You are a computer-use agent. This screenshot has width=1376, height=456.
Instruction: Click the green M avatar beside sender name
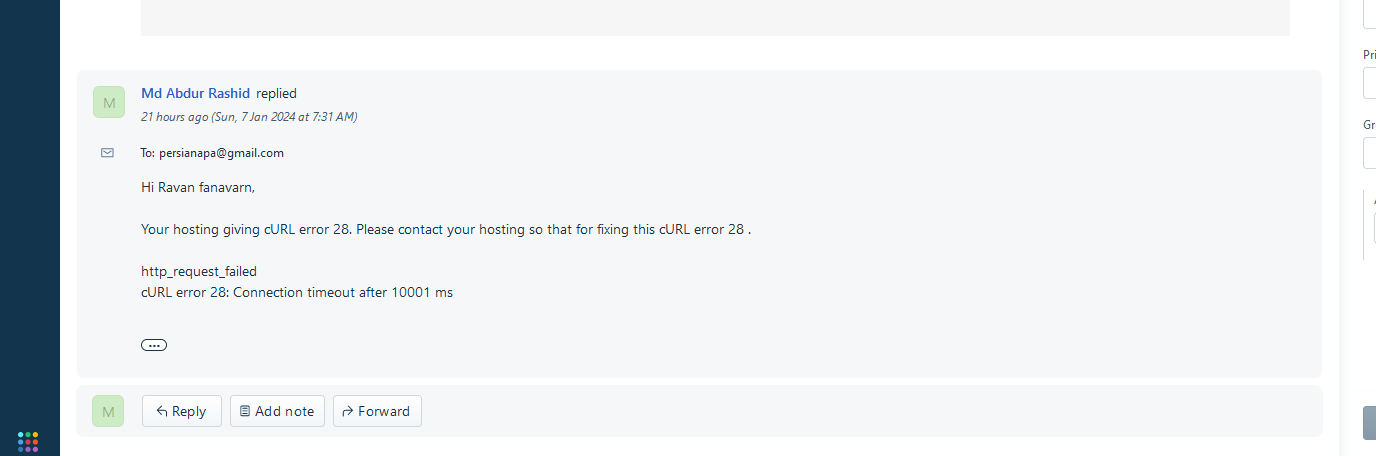coord(109,102)
